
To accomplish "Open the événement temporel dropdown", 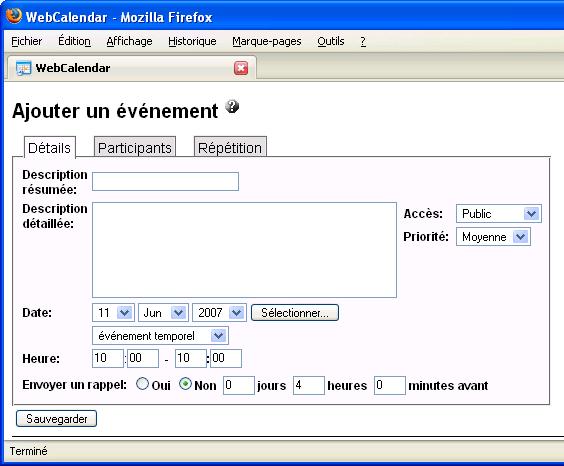I will point(160,336).
